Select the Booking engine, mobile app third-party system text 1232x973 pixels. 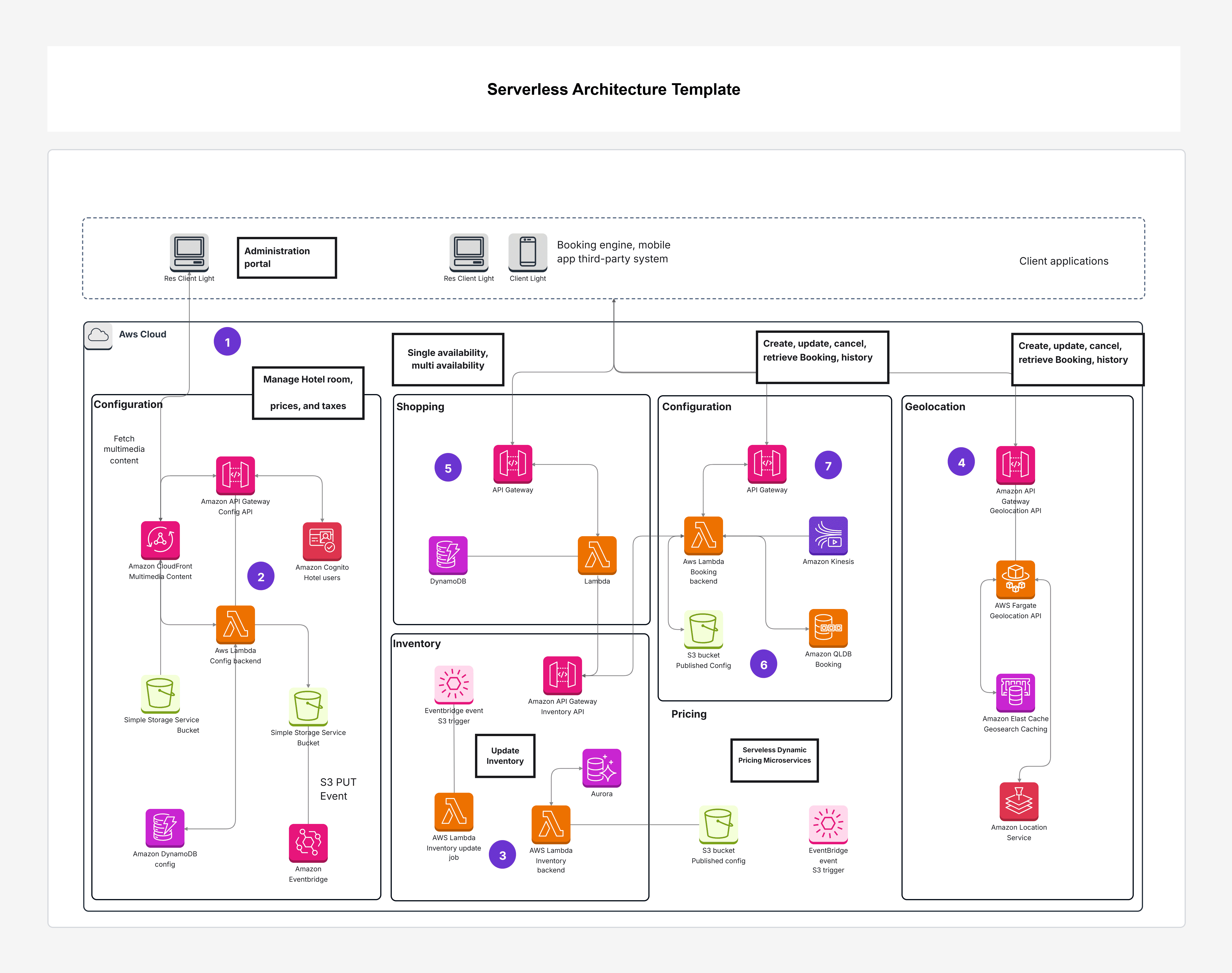(613, 252)
